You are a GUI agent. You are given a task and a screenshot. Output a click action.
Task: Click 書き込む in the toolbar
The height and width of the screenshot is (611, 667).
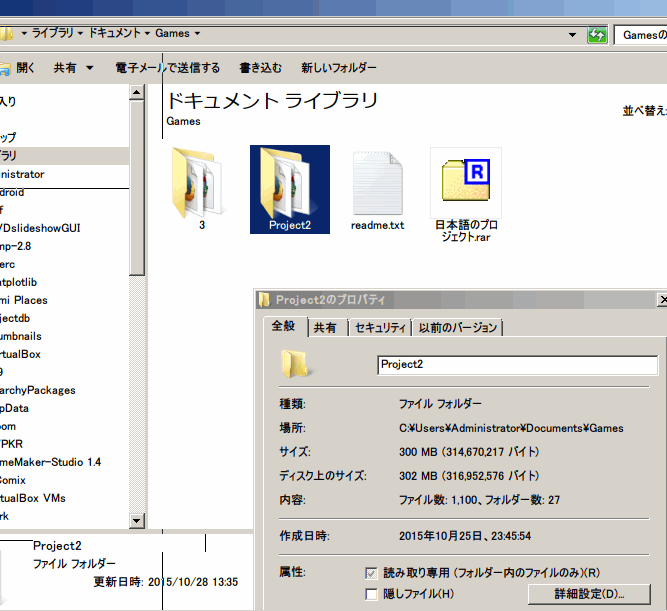pyautogui.click(x=261, y=68)
